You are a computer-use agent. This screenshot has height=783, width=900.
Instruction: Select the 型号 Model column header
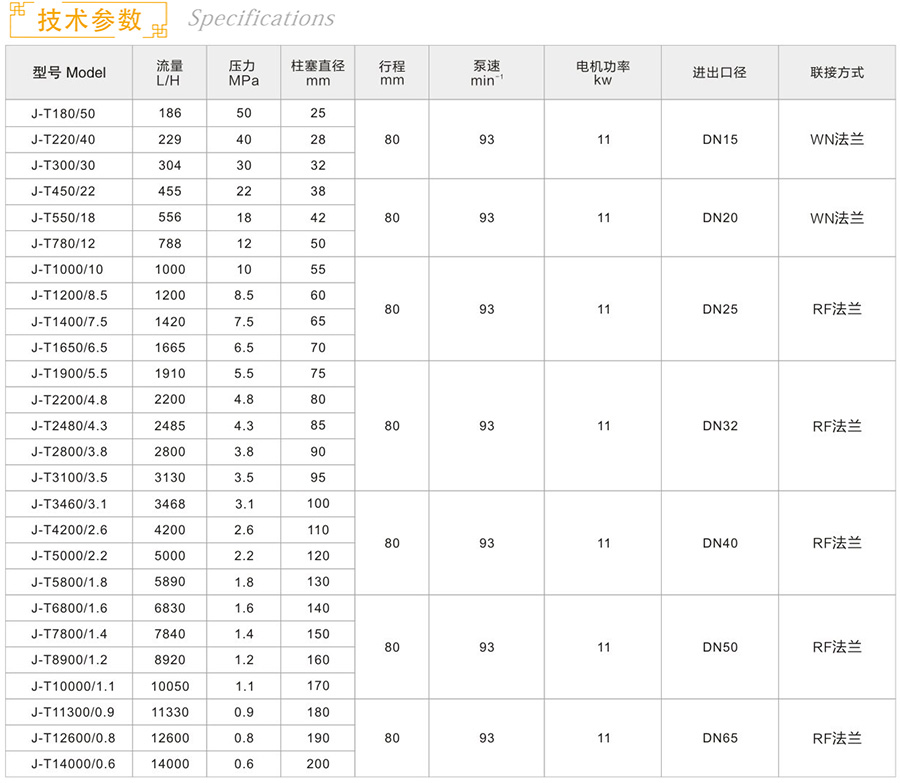click(x=69, y=73)
